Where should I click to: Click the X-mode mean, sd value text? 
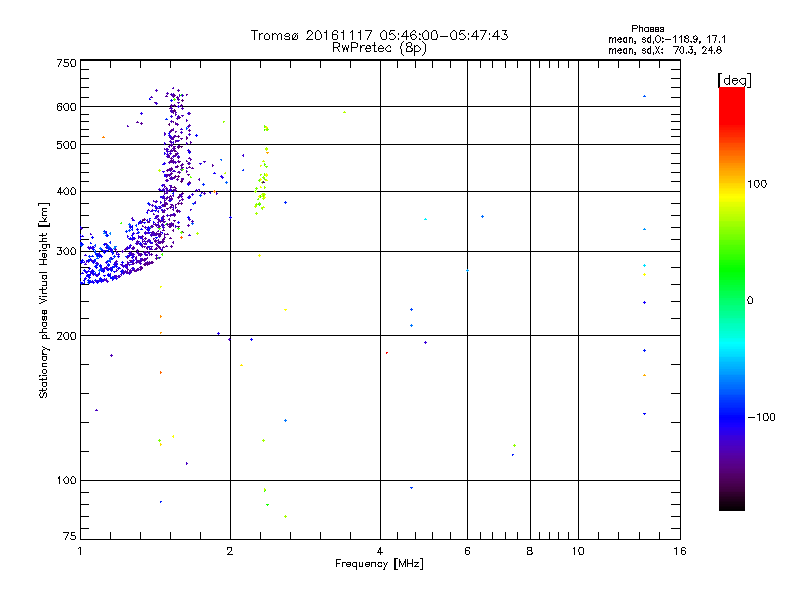[665, 50]
